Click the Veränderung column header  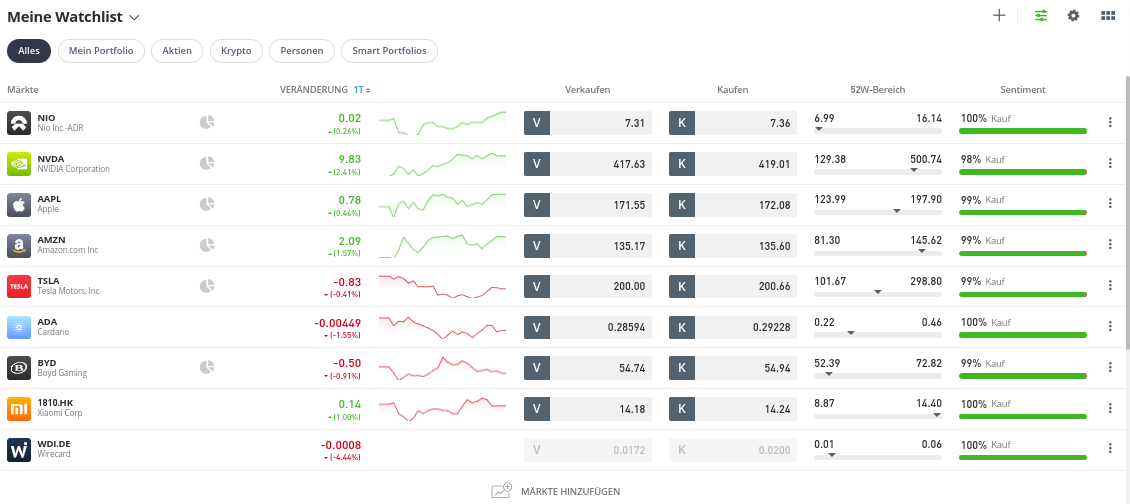(x=314, y=90)
